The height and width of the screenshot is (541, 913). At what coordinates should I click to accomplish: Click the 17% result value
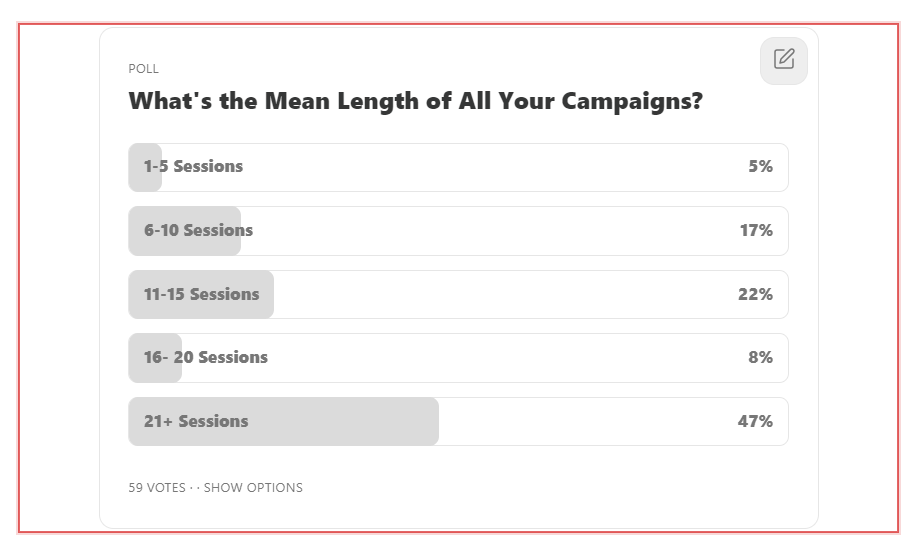(756, 231)
